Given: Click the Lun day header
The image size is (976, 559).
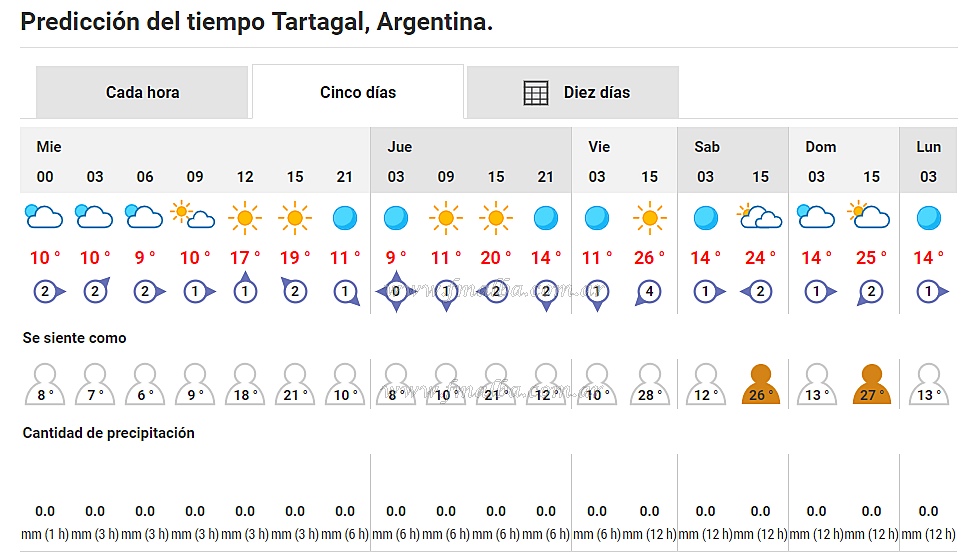Looking at the screenshot, I should click(928, 147).
